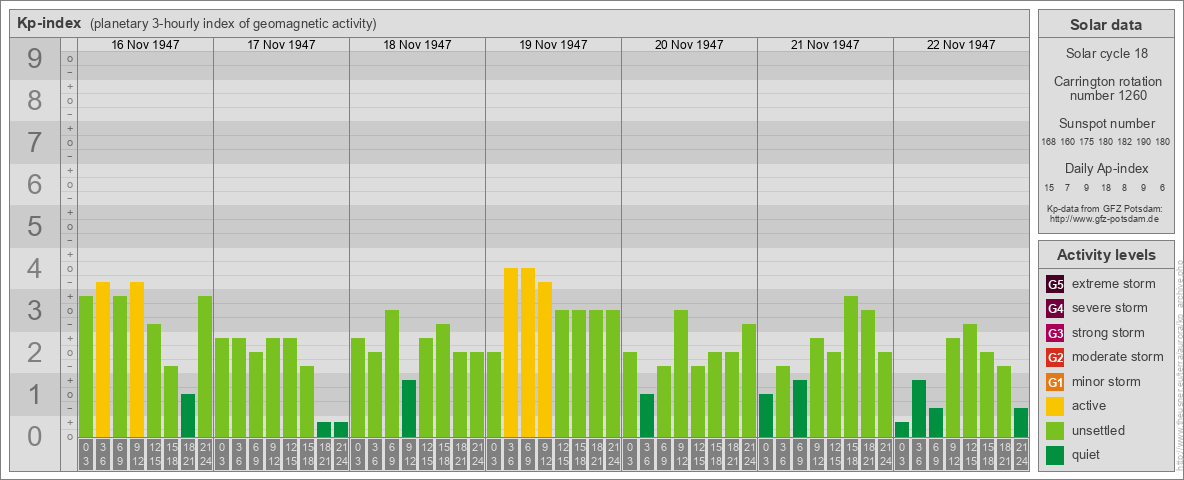Click yellow 9-12 bar on 19 Nov 1947
The image size is (1184, 480).
(544, 359)
